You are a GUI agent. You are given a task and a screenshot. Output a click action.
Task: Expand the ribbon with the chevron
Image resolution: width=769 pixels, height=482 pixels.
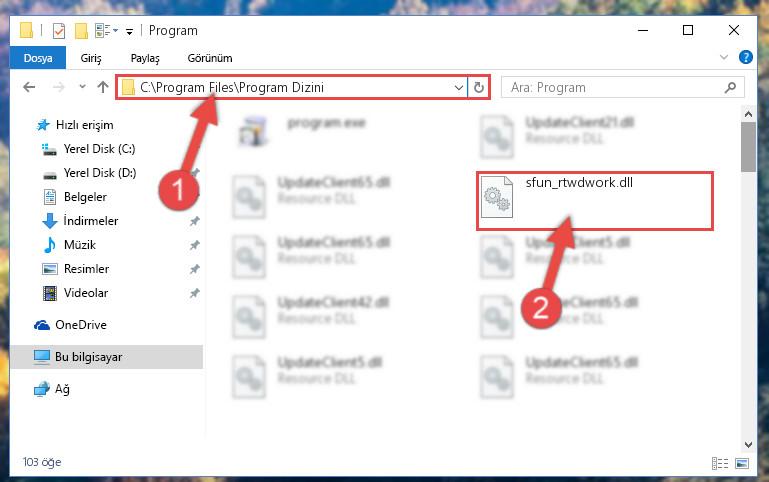pos(723,57)
